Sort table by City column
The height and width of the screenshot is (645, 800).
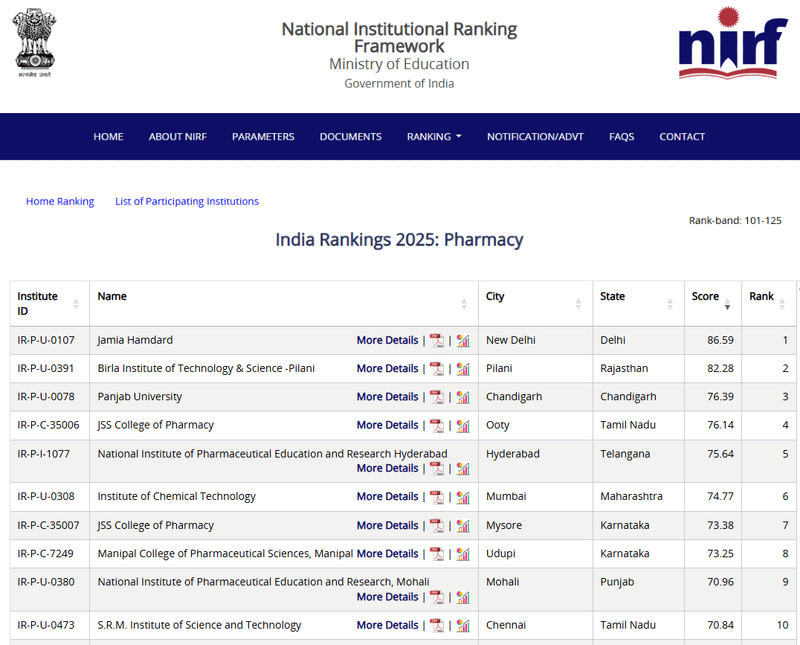pyautogui.click(x=535, y=304)
